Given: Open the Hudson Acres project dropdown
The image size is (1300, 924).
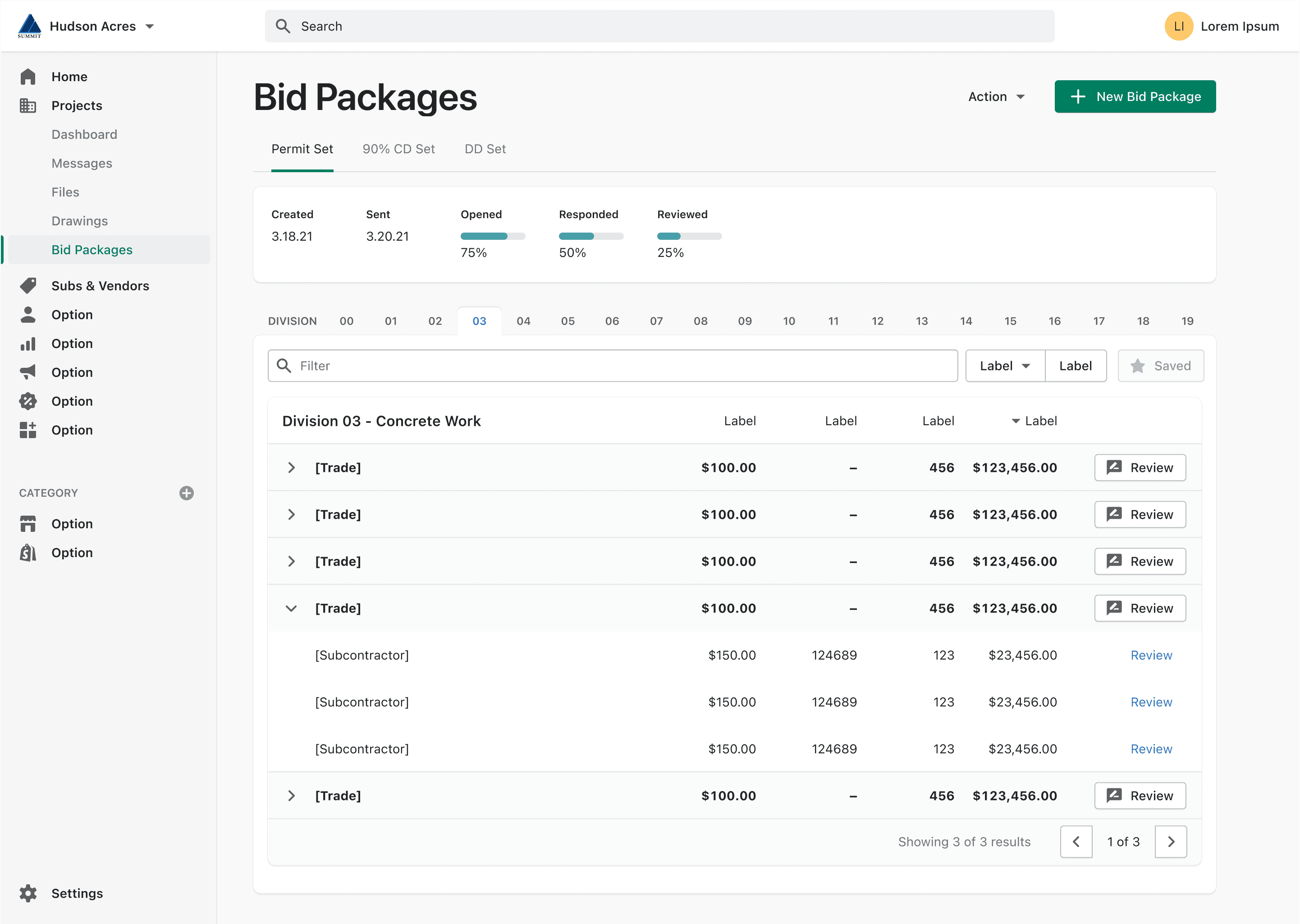Looking at the screenshot, I should 150,26.
